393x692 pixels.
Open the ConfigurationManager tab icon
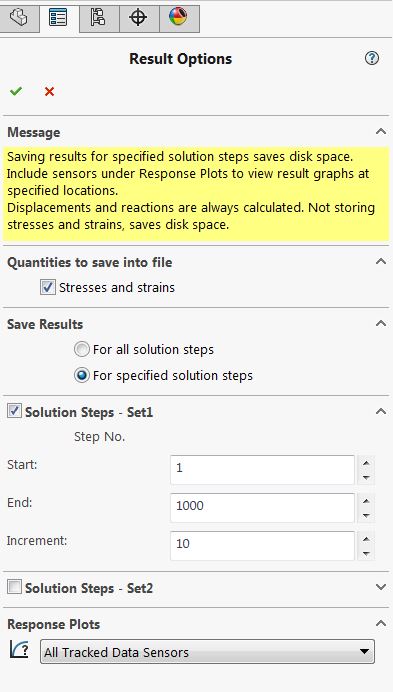[x=98, y=19]
